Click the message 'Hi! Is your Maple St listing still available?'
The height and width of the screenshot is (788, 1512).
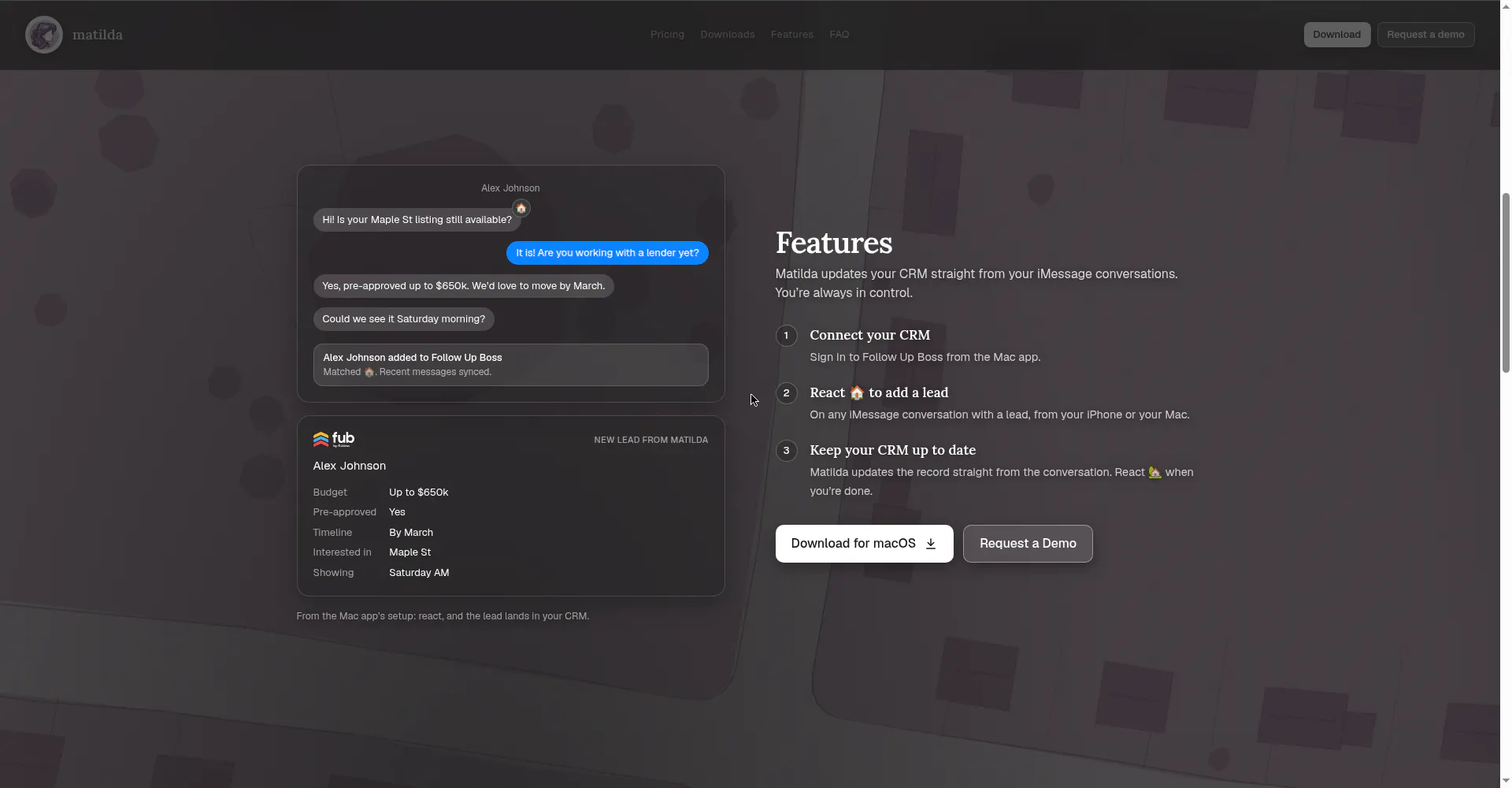[x=417, y=220]
